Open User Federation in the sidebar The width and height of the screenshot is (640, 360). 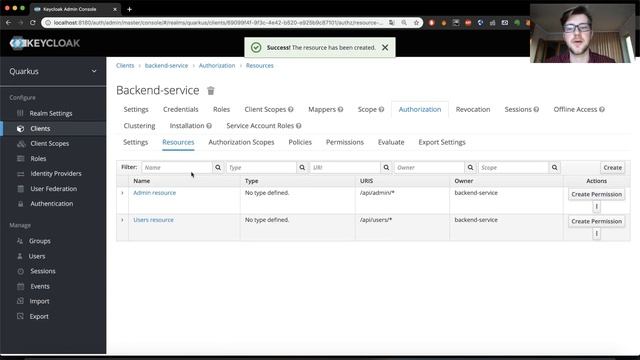pos(53,189)
